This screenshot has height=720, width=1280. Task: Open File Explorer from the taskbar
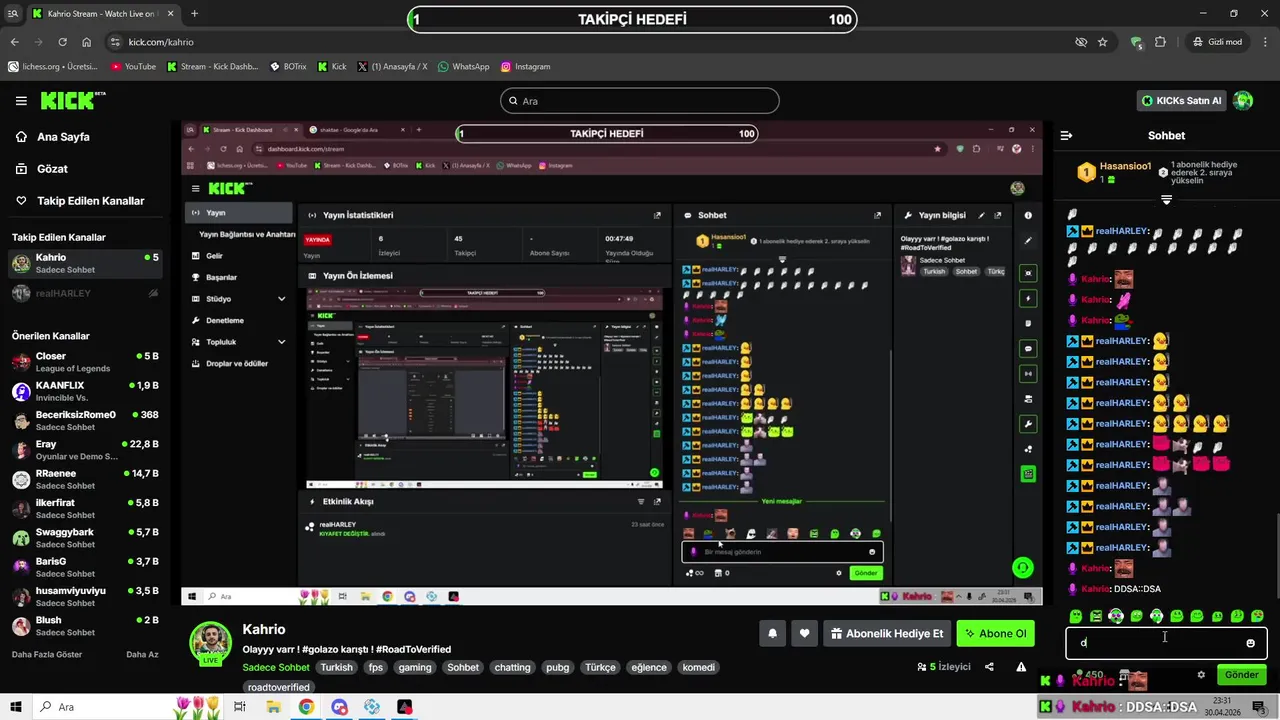coord(273,707)
